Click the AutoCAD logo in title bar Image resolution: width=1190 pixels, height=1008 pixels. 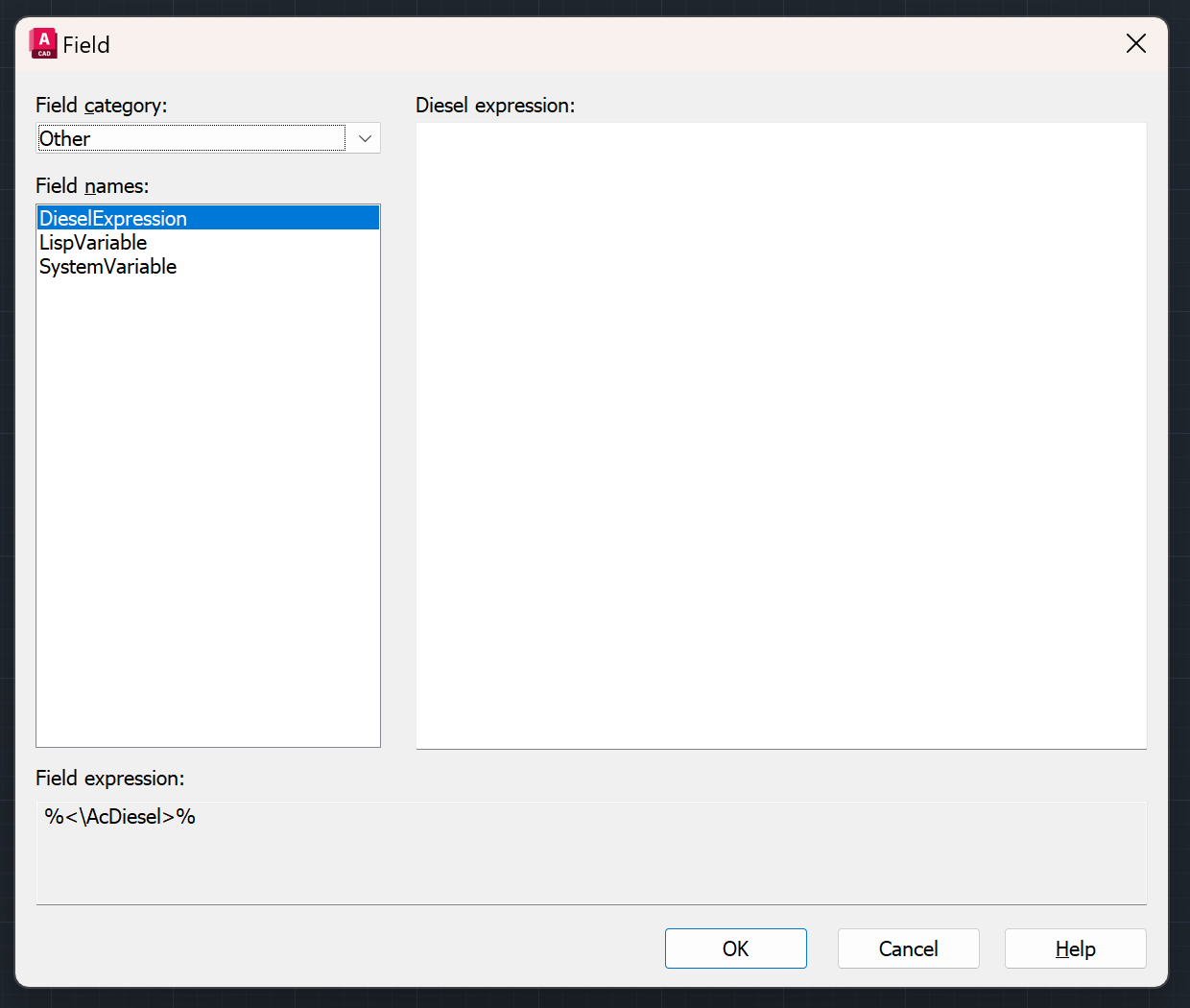43,44
